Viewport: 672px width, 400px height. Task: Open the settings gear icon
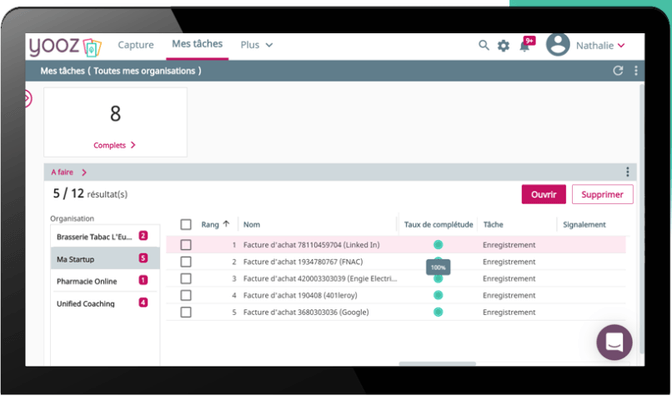504,46
